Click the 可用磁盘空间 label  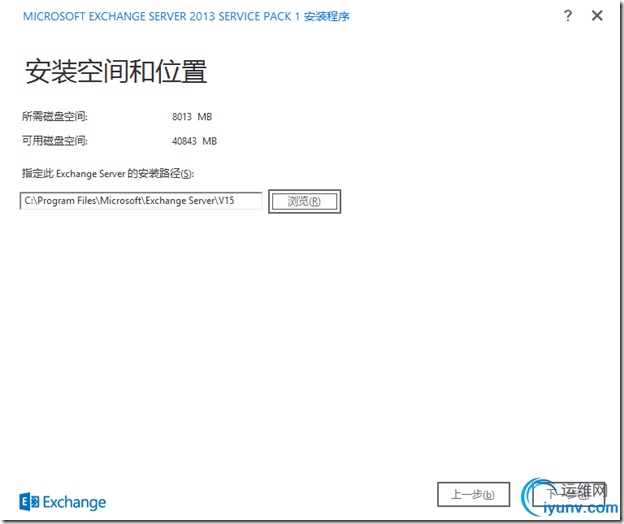coord(55,141)
